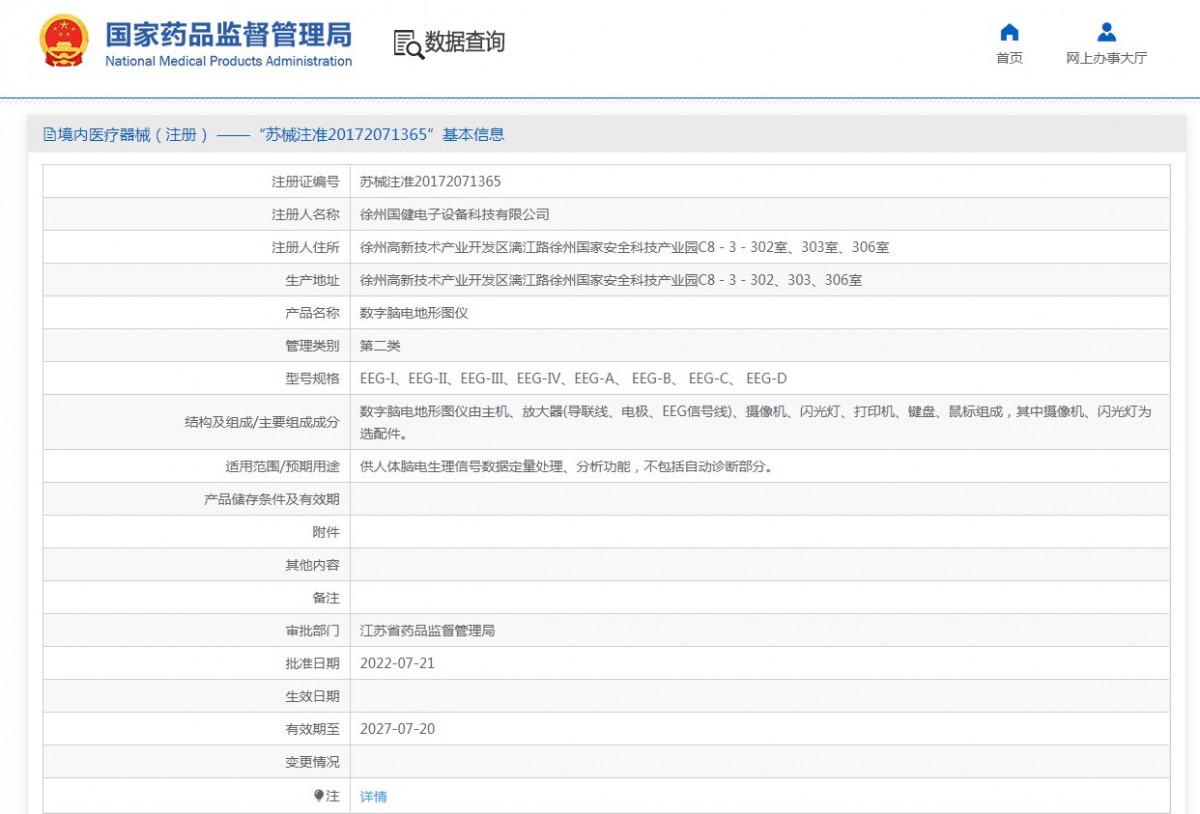1200x814 pixels.
Task: Click the 注册人住所 label cell
Action: click(x=197, y=248)
